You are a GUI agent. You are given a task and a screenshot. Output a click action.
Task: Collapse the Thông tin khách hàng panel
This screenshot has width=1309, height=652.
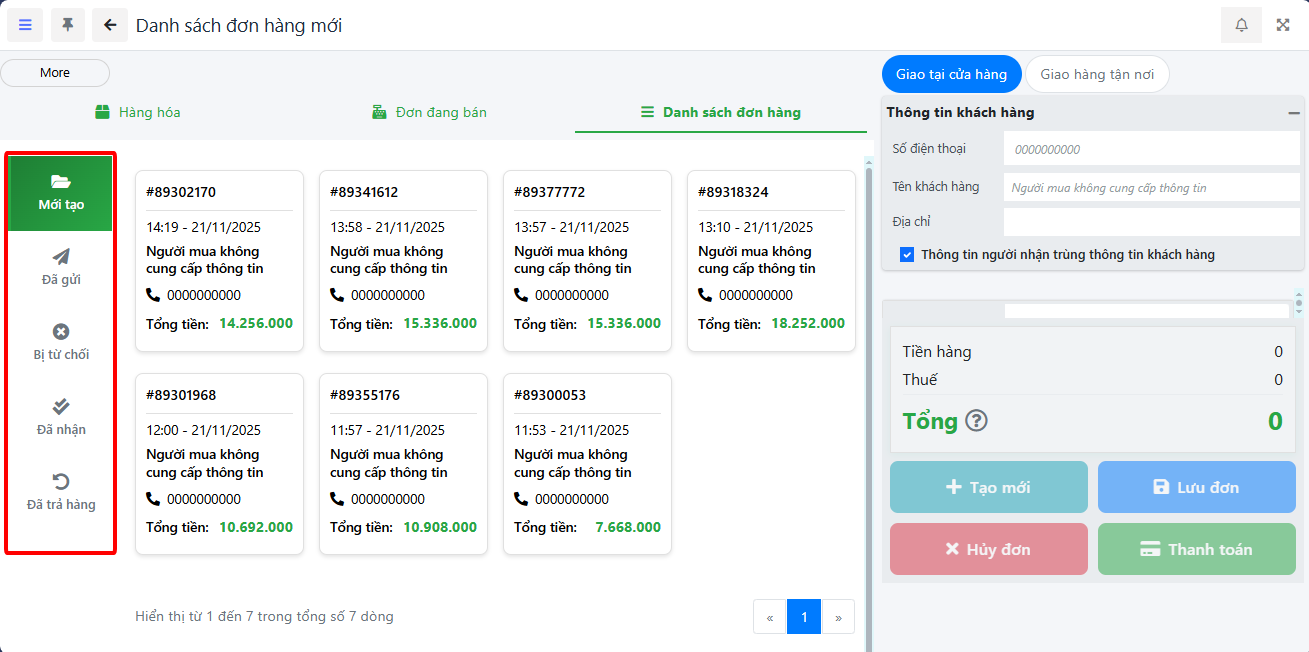(1293, 113)
